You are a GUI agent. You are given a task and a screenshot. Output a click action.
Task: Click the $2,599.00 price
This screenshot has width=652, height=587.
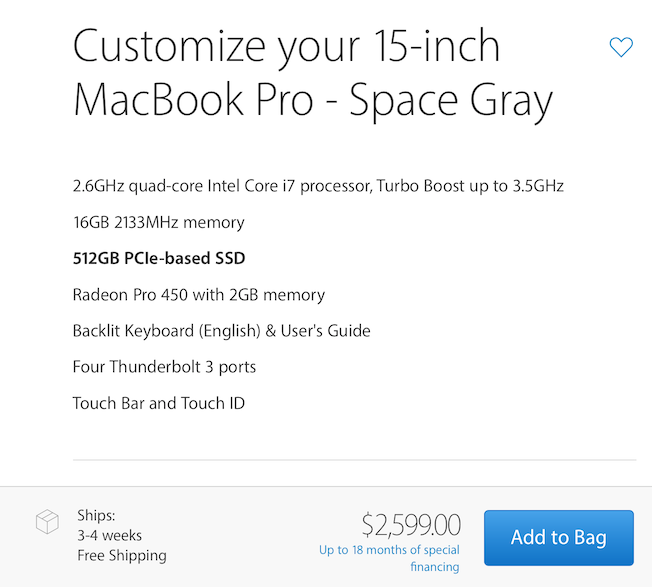pyautogui.click(x=411, y=524)
